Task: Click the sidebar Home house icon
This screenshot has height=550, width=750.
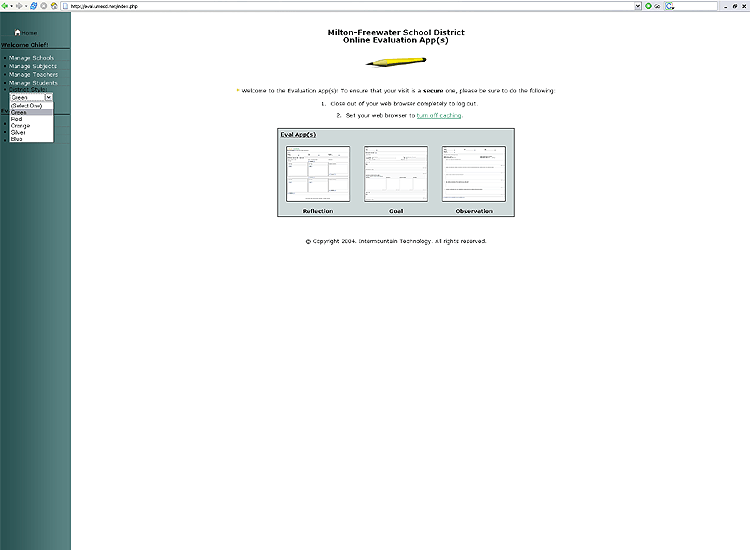Action: tap(18, 33)
